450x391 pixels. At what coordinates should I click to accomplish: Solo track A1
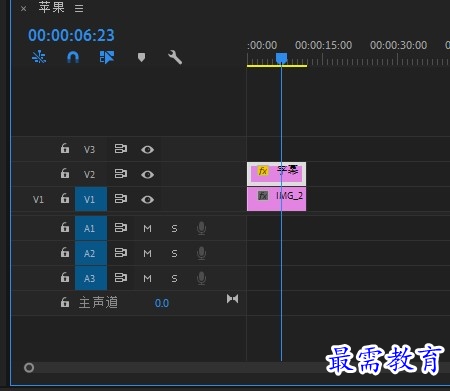pos(174,229)
